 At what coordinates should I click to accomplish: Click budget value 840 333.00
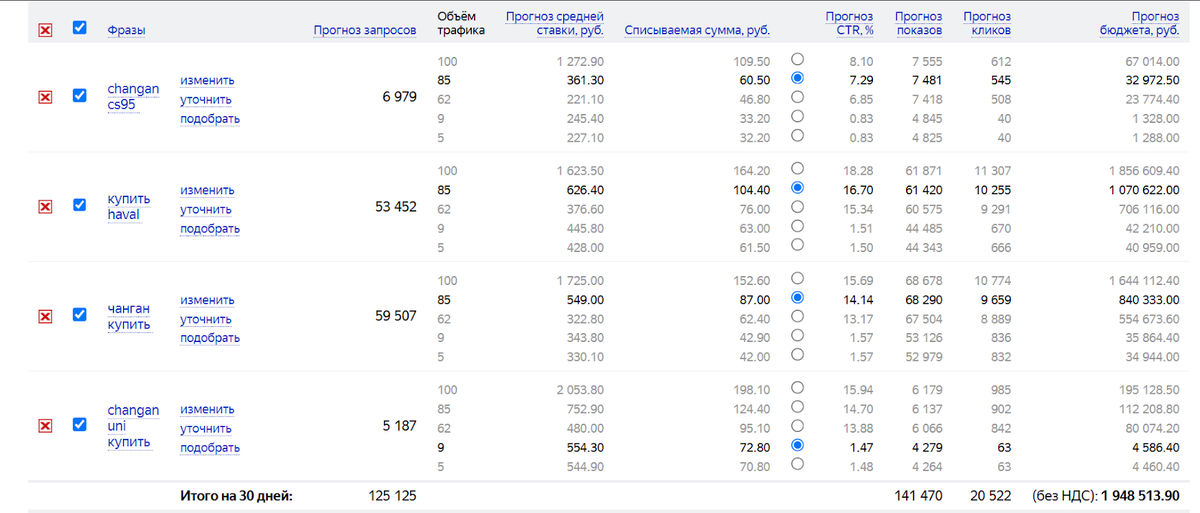pyautogui.click(x=1150, y=298)
